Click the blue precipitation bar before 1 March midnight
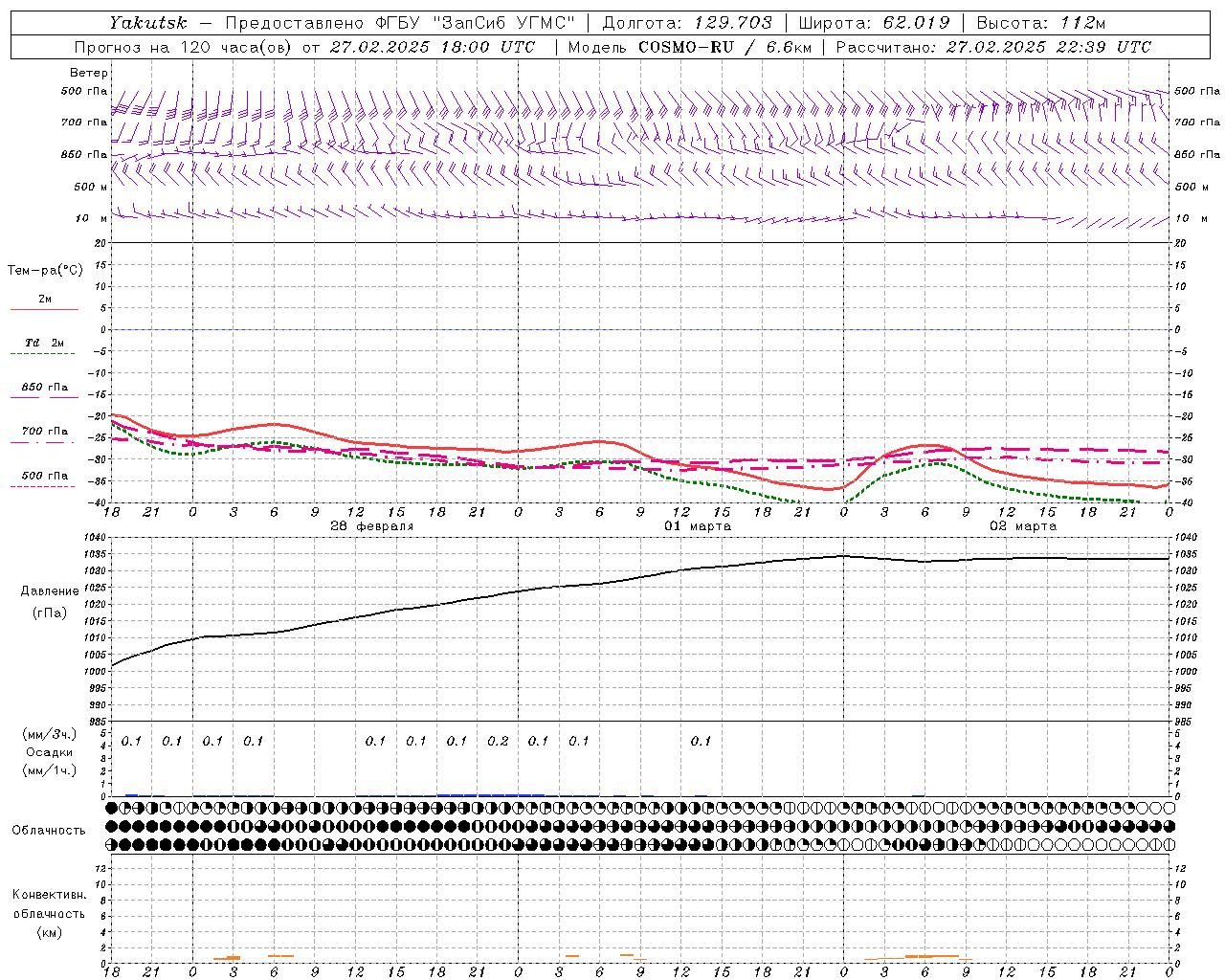 [491, 794]
